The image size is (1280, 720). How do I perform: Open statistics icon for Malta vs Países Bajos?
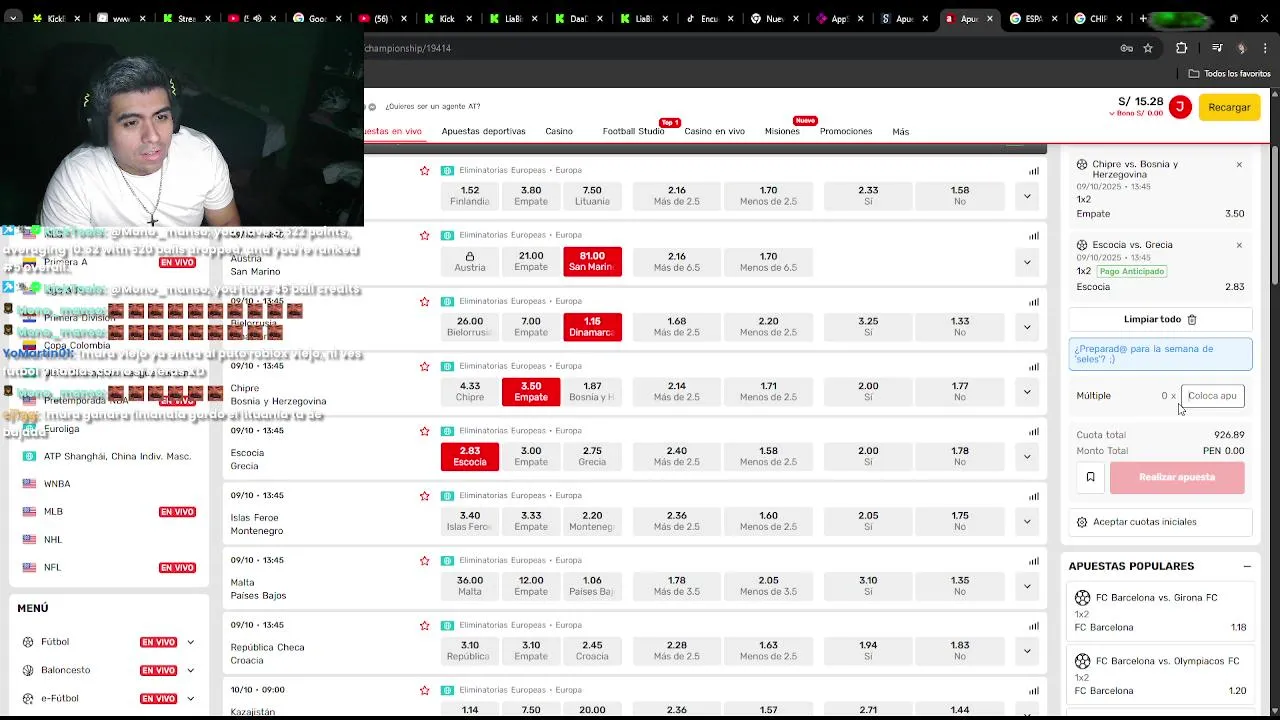(1034, 561)
